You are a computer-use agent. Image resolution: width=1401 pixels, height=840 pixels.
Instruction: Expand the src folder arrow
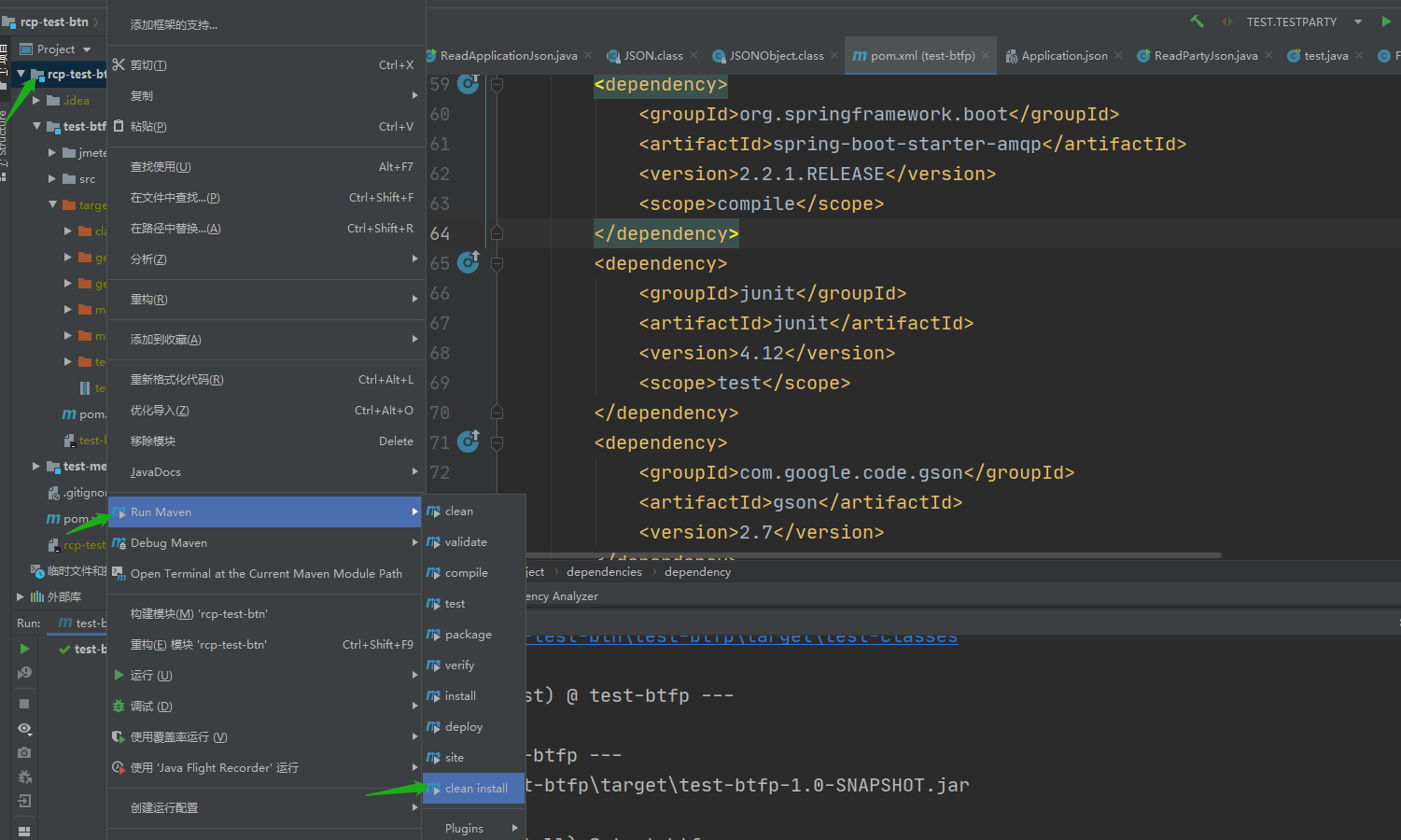tap(52, 178)
